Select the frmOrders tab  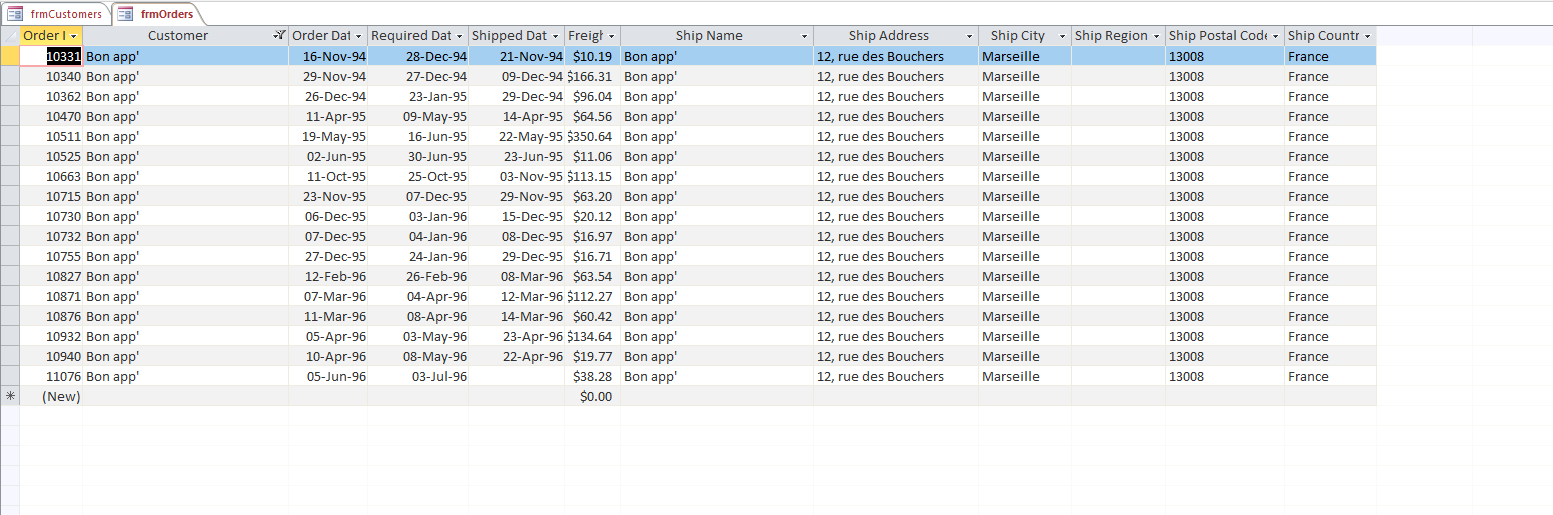click(166, 14)
